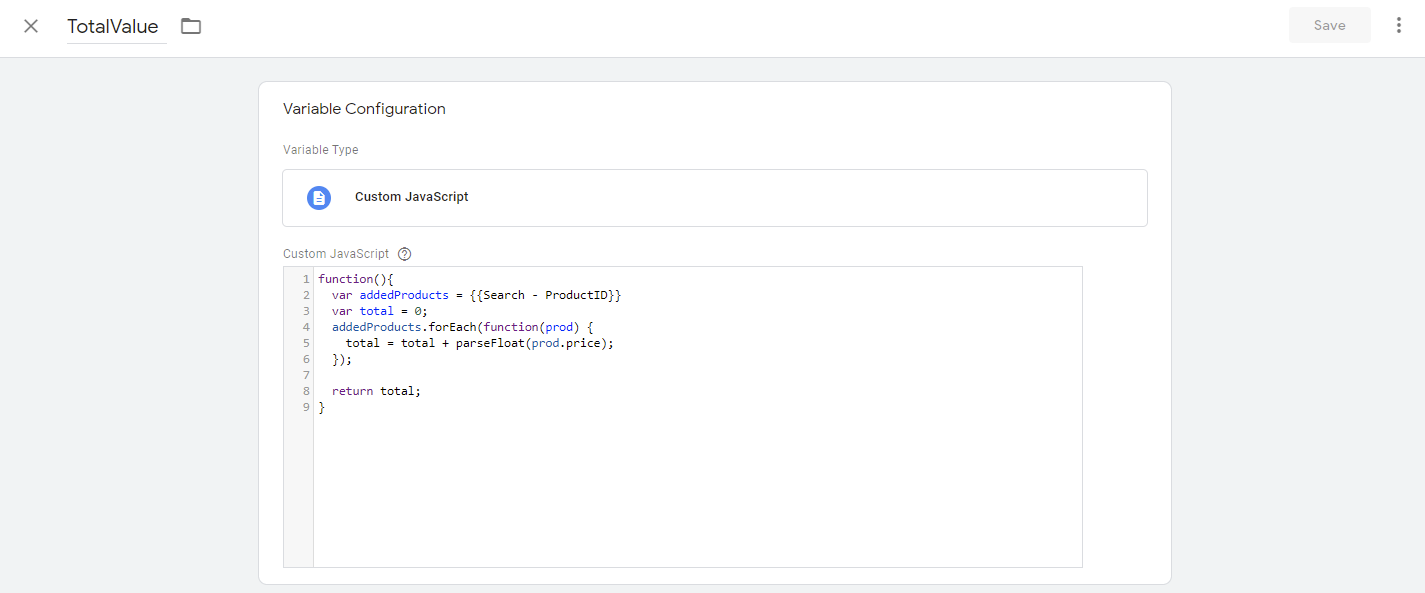
Task: Select the Custom JavaScript variable type name
Action: 411,197
